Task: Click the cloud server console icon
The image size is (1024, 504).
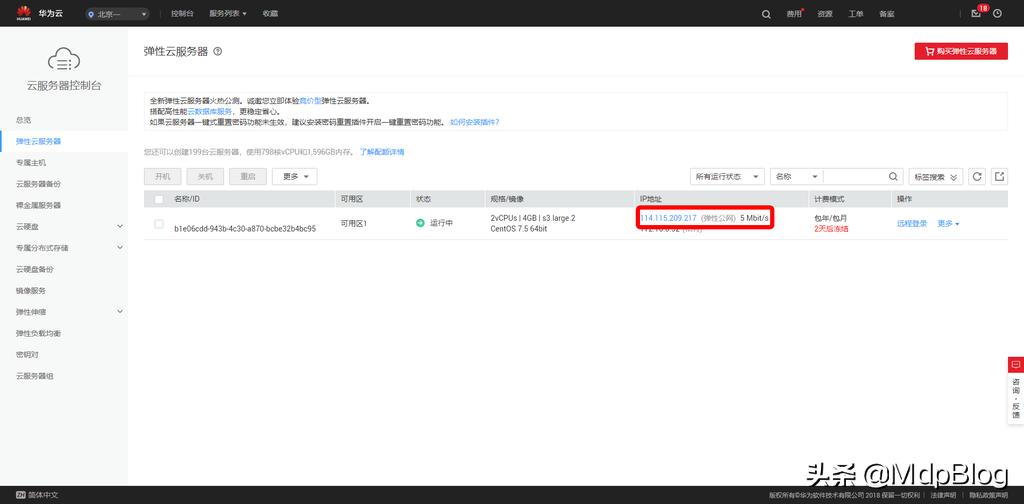Action: (64, 59)
